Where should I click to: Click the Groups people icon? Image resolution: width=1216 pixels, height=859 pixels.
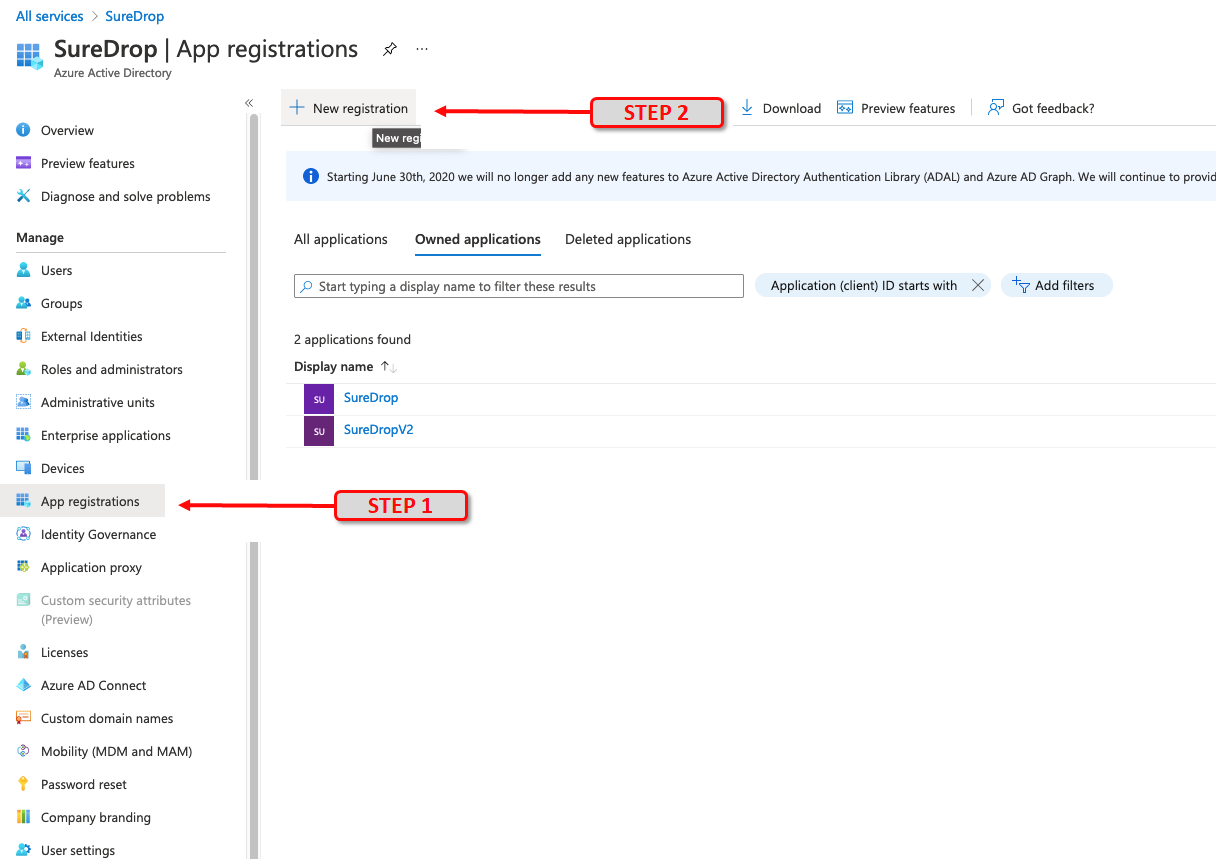click(24, 303)
